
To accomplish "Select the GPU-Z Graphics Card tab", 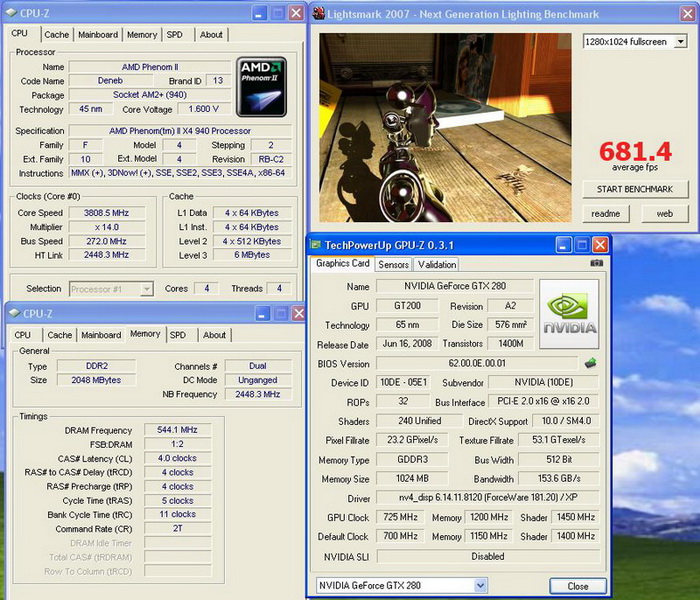I will [x=342, y=263].
